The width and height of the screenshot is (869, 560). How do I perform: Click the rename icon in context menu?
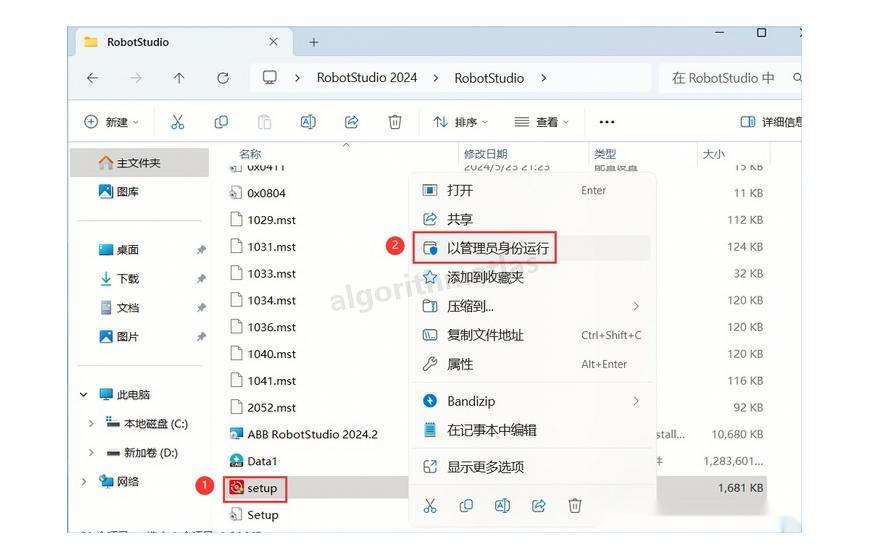click(502, 506)
